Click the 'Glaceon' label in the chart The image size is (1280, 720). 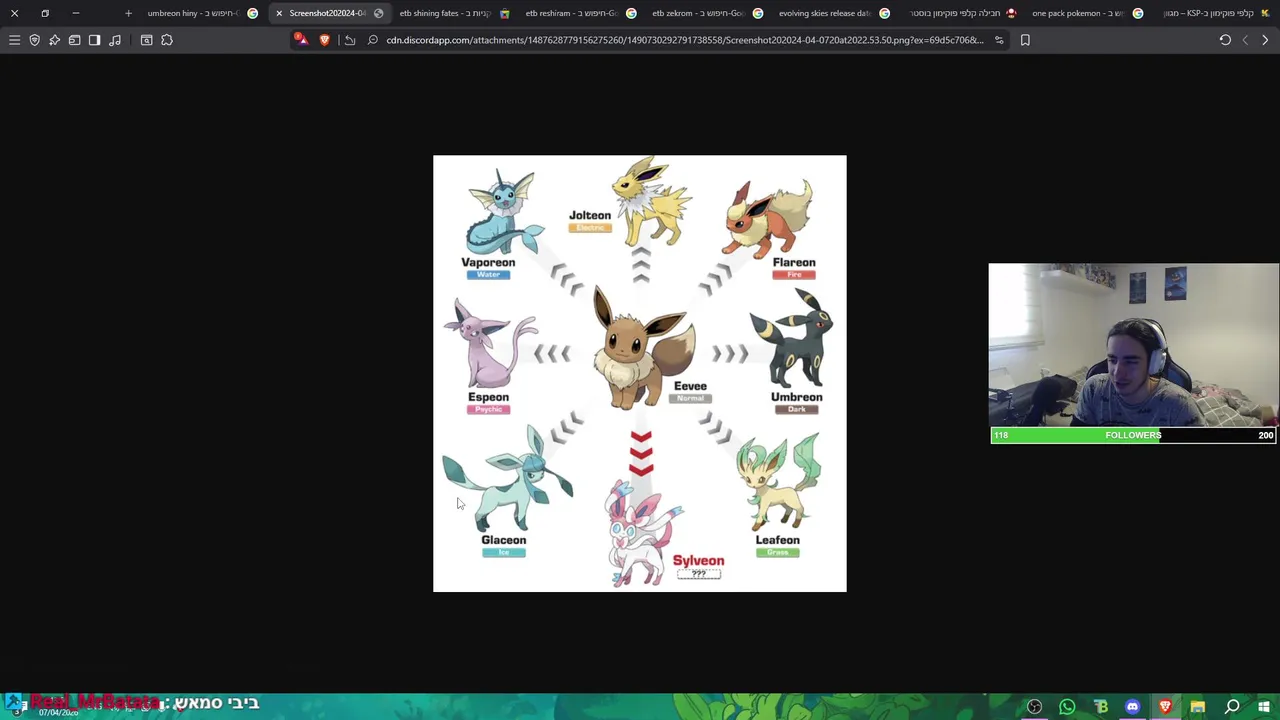(503, 540)
